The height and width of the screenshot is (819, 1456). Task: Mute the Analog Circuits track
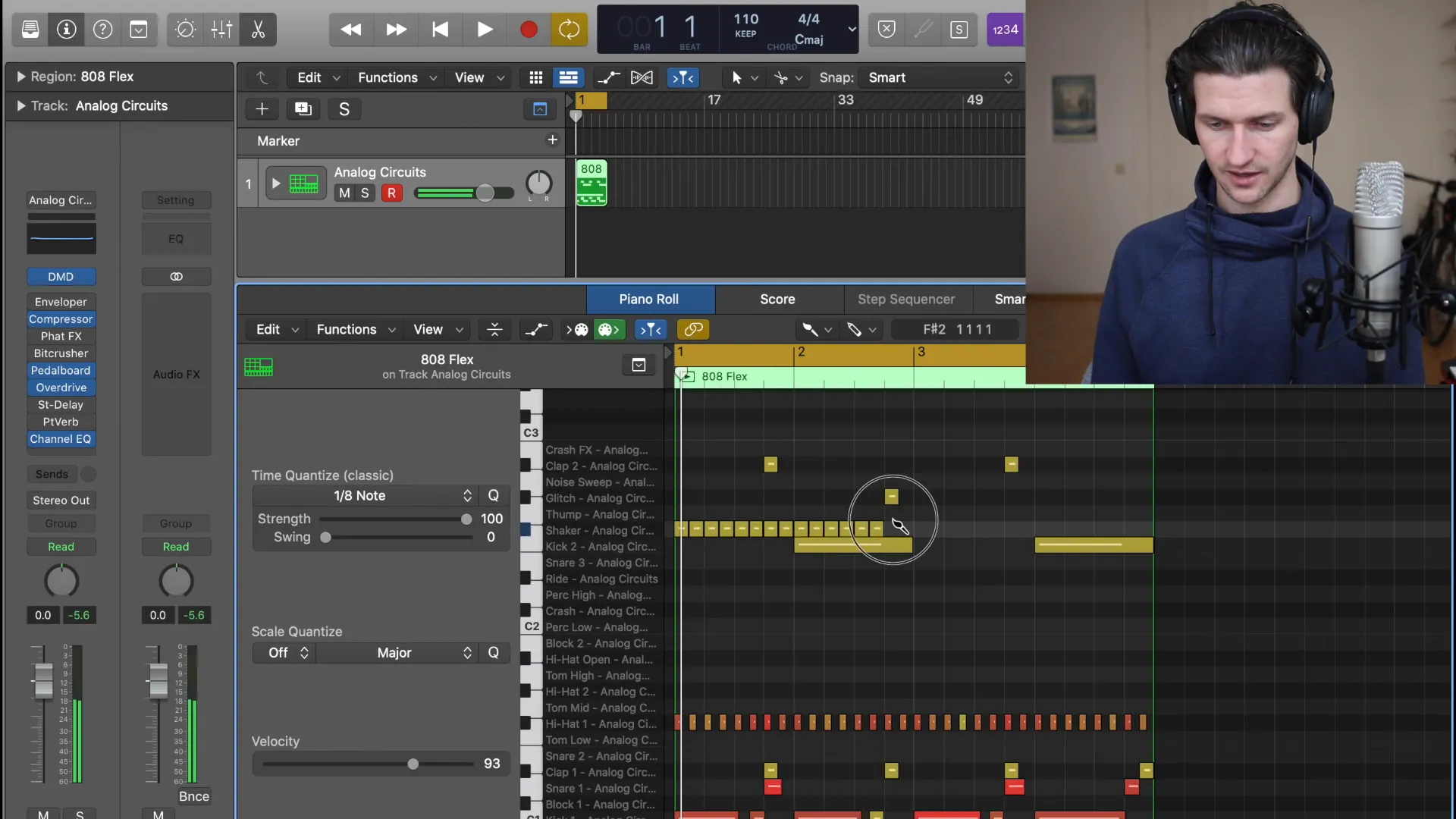(x=344, y=193)
